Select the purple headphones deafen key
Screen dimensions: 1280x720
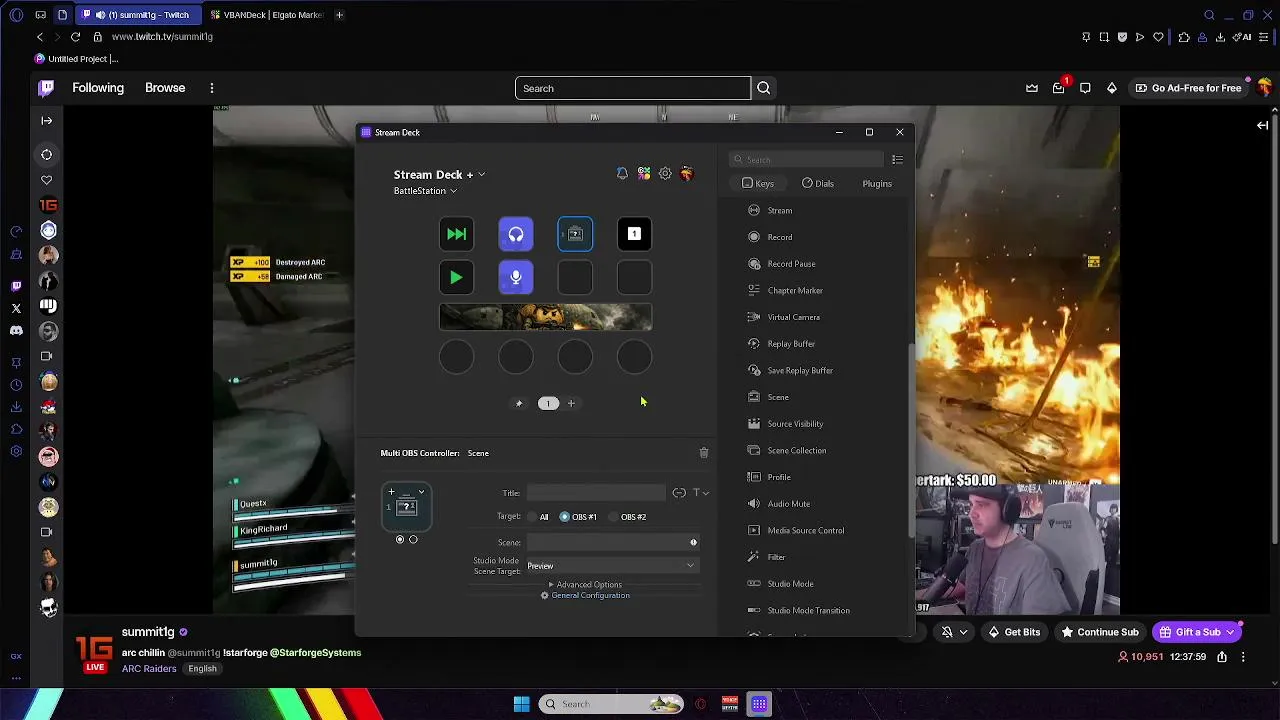click(x=516, y=234)
